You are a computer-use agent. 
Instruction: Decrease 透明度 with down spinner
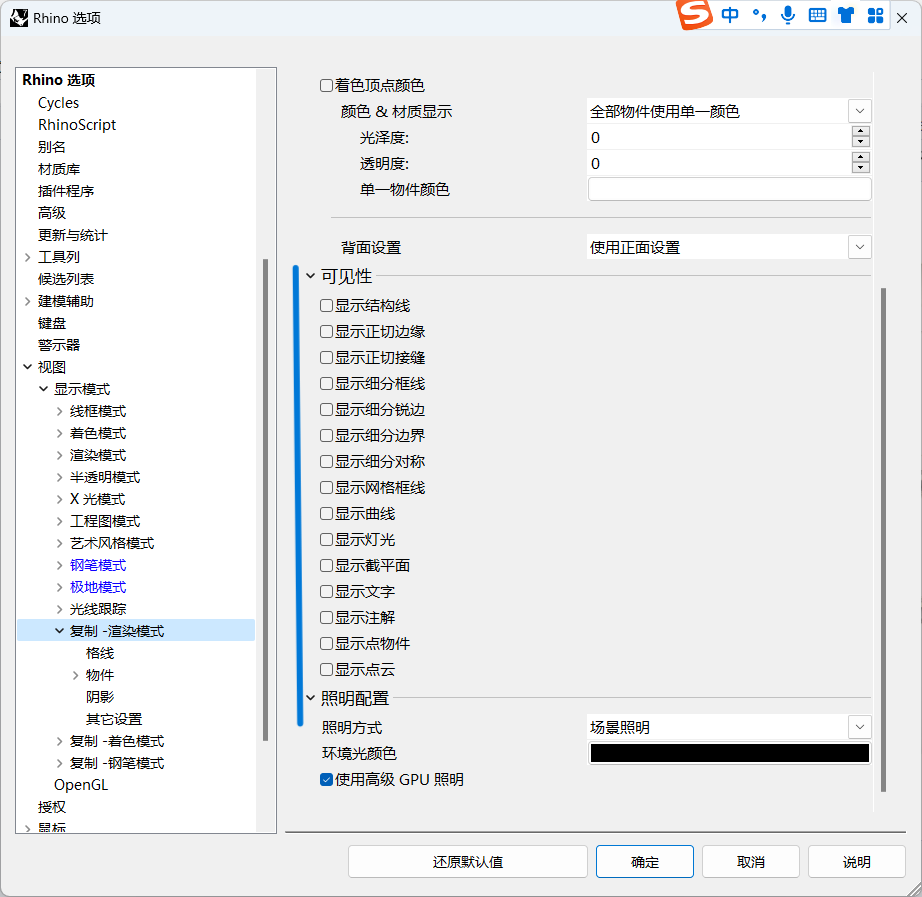click(x=861, y=169)
